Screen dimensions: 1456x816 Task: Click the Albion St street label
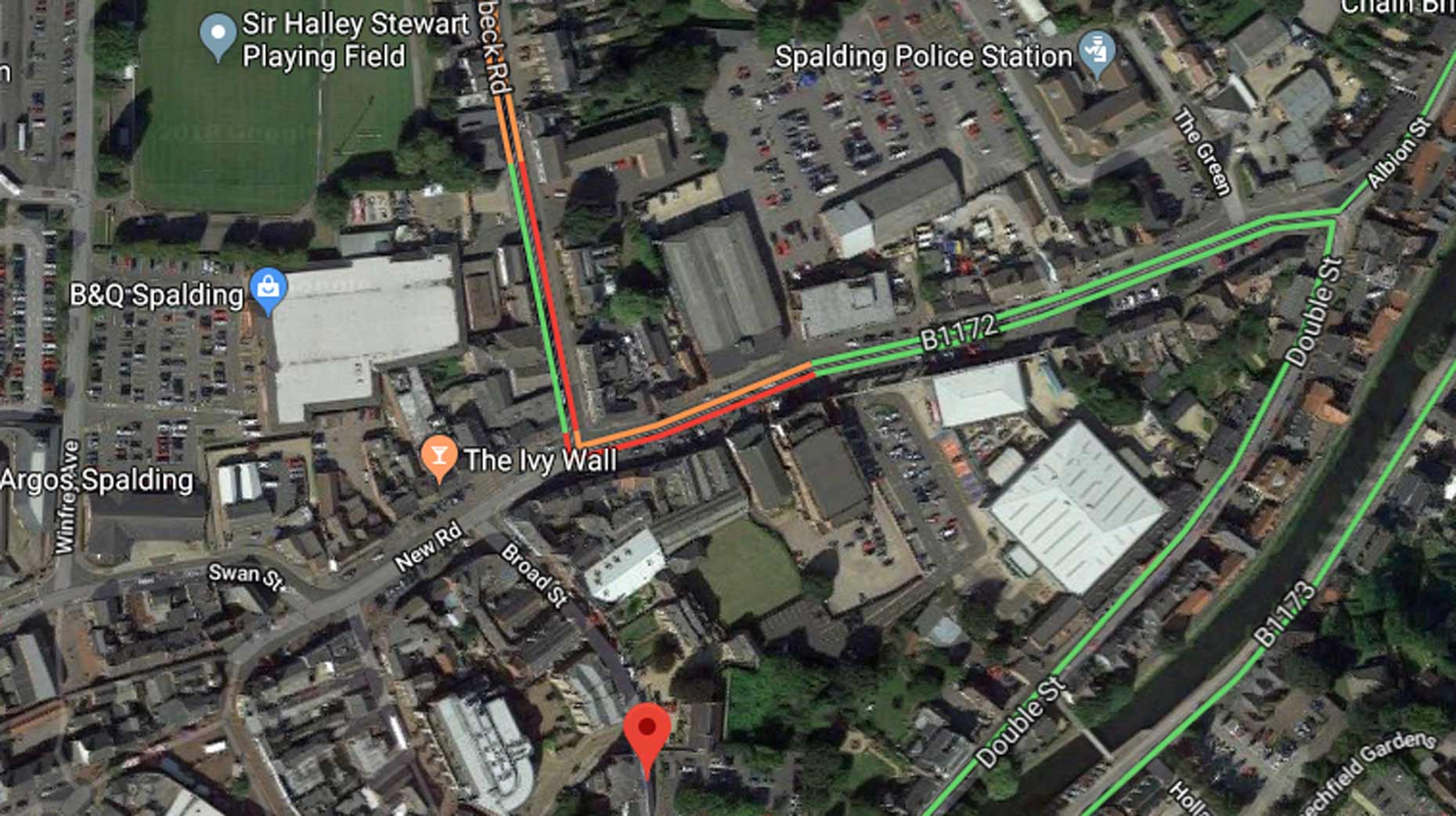click(1399, 152)
